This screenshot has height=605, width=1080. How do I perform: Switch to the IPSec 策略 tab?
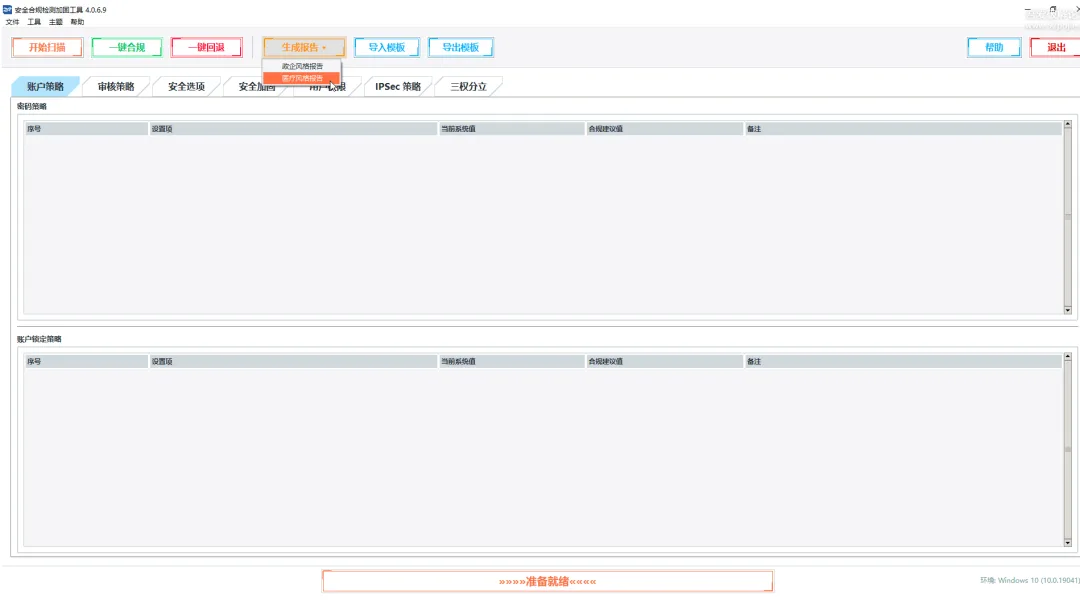(398, 86)
